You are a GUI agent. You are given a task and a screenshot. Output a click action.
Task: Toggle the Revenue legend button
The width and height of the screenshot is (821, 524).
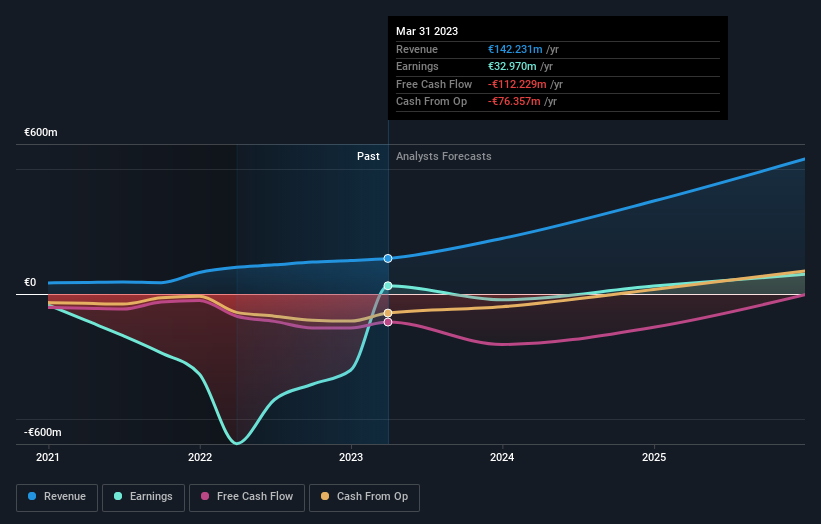pos(57,497)
